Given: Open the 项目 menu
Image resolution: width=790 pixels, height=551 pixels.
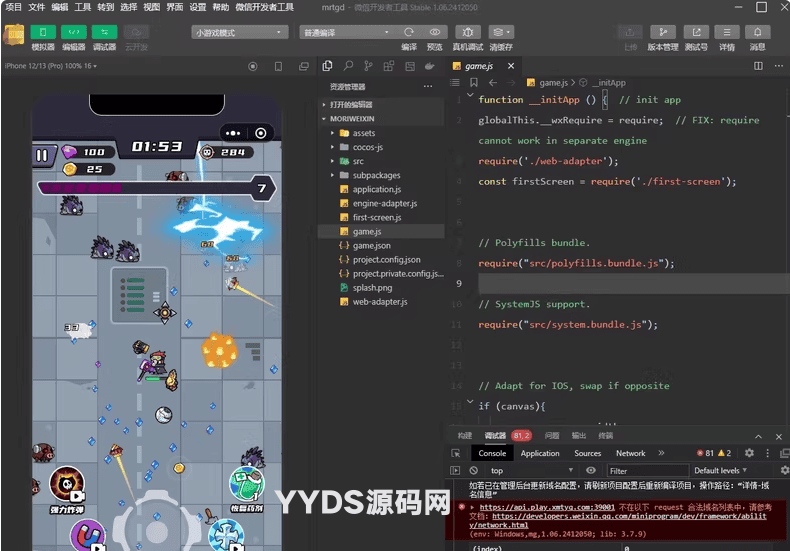Looking at the screenshot, I should click(14, 7).
